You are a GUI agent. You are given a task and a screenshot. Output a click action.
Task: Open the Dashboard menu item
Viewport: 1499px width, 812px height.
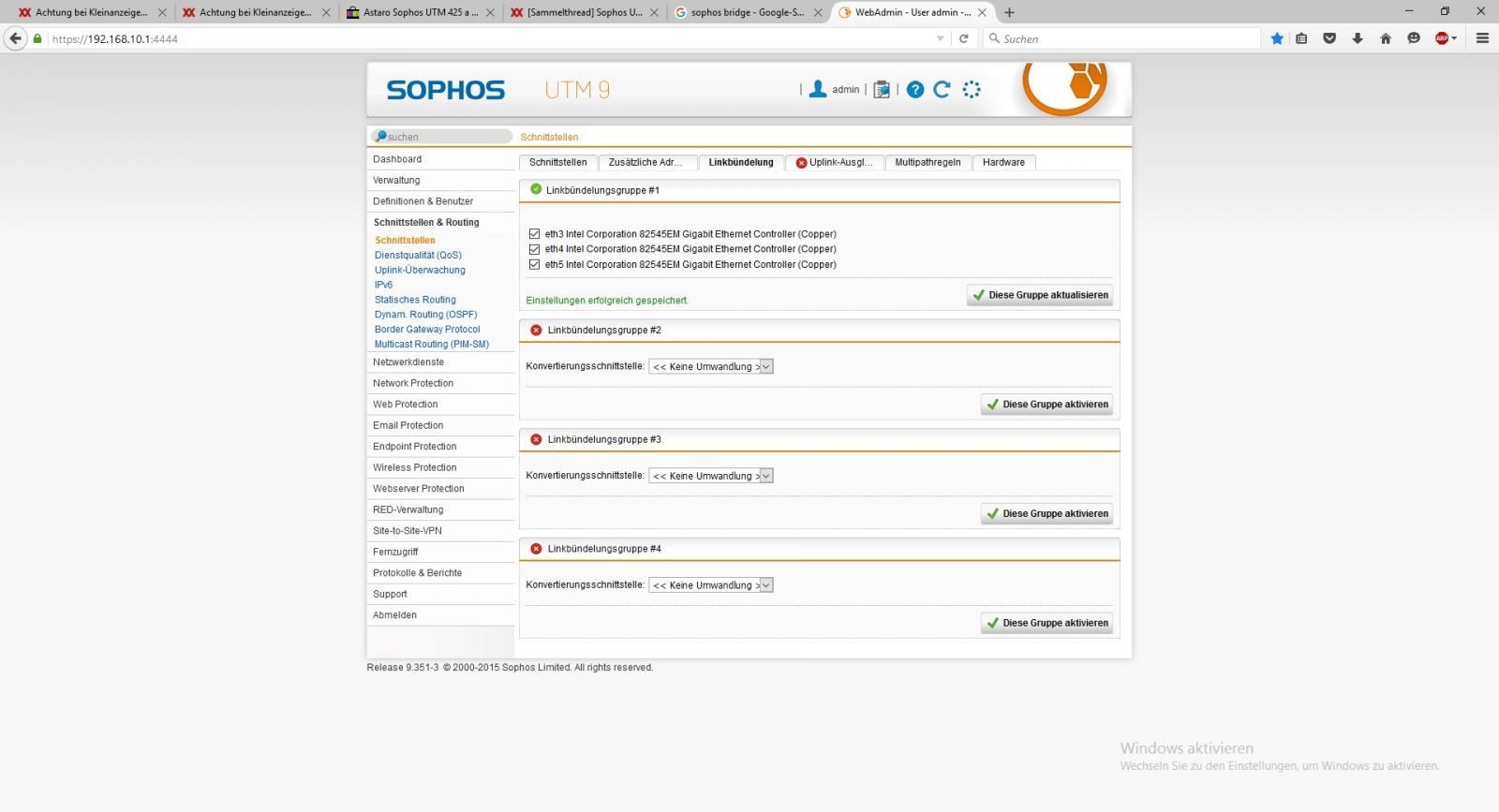pos(440,159)
